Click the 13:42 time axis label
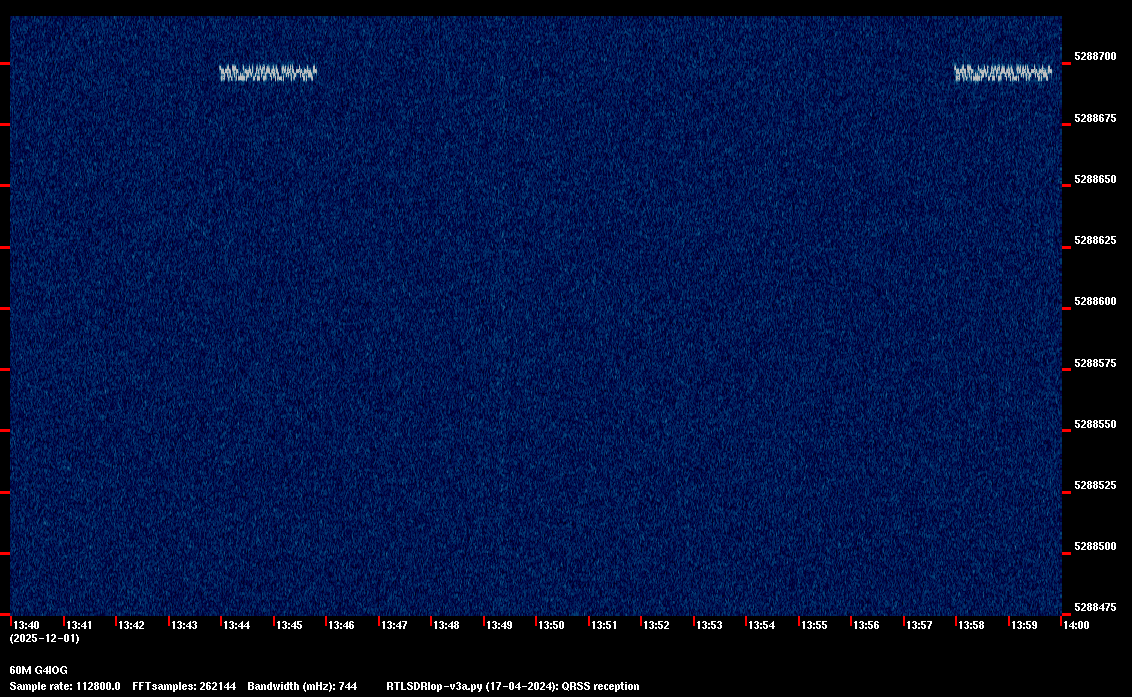 pyautogui.click(x=131, y=625)
